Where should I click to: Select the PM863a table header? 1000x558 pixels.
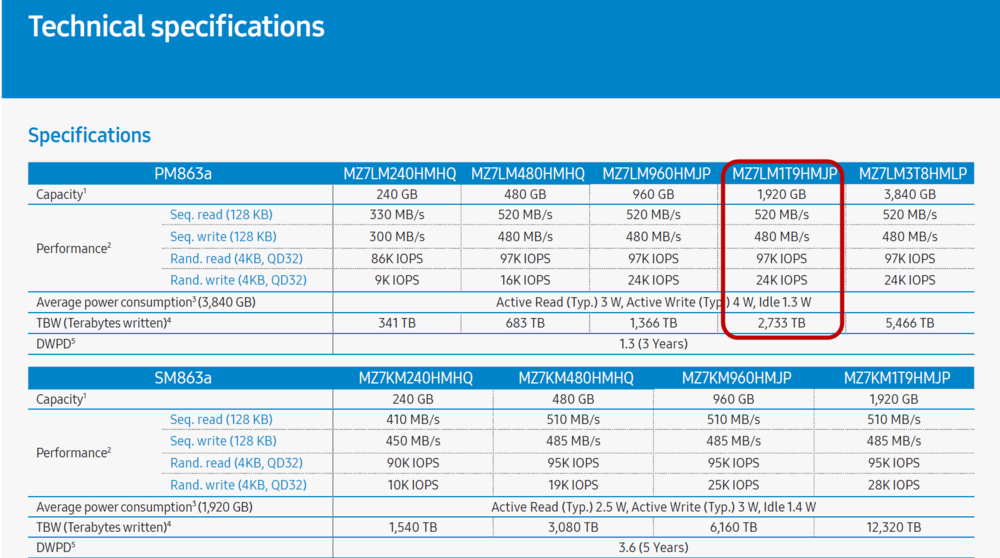181,174
